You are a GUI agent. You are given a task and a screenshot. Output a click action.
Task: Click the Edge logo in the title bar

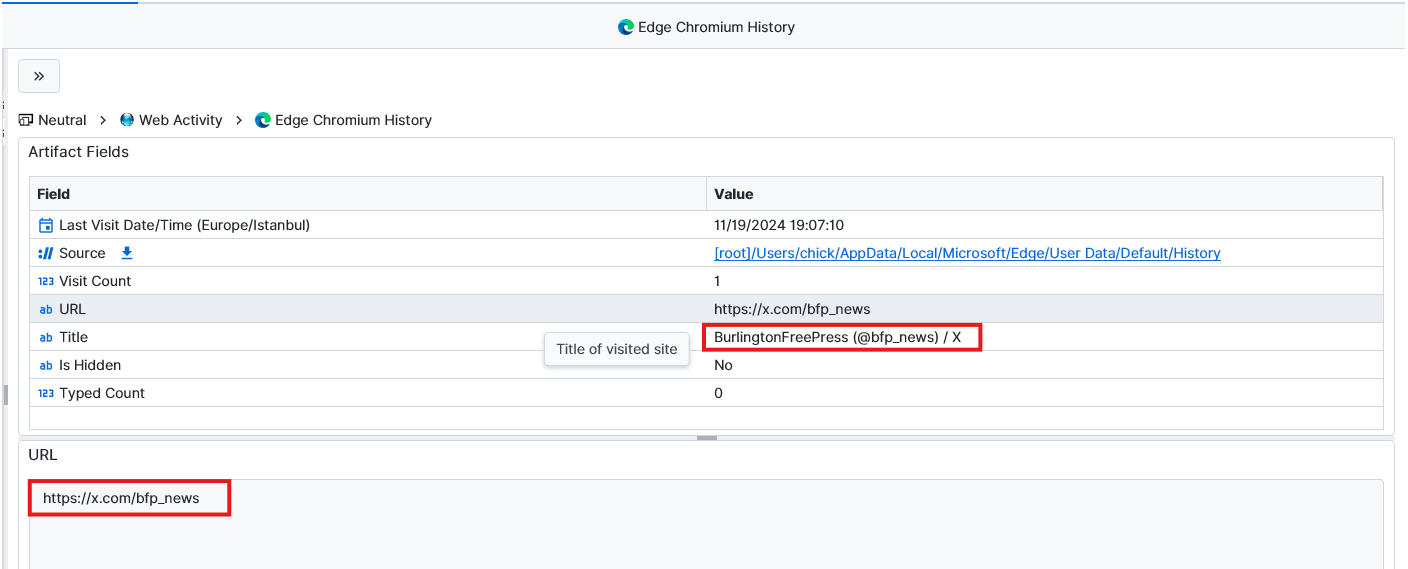[626, 27]
